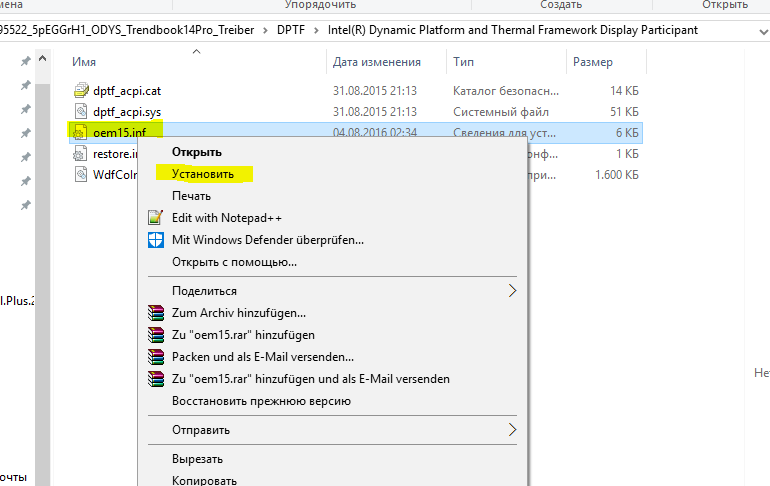The width and height of the screenshot is (770, 486).
Task: Click the topmost pin icon in navigation pane
Action: [x=25, y=61]
